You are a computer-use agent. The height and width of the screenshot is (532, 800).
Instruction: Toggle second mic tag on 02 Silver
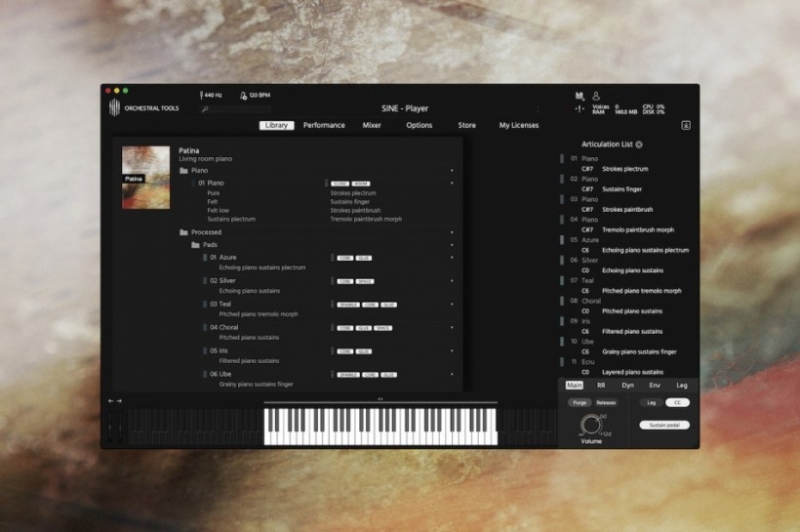[x=365, y=282]
